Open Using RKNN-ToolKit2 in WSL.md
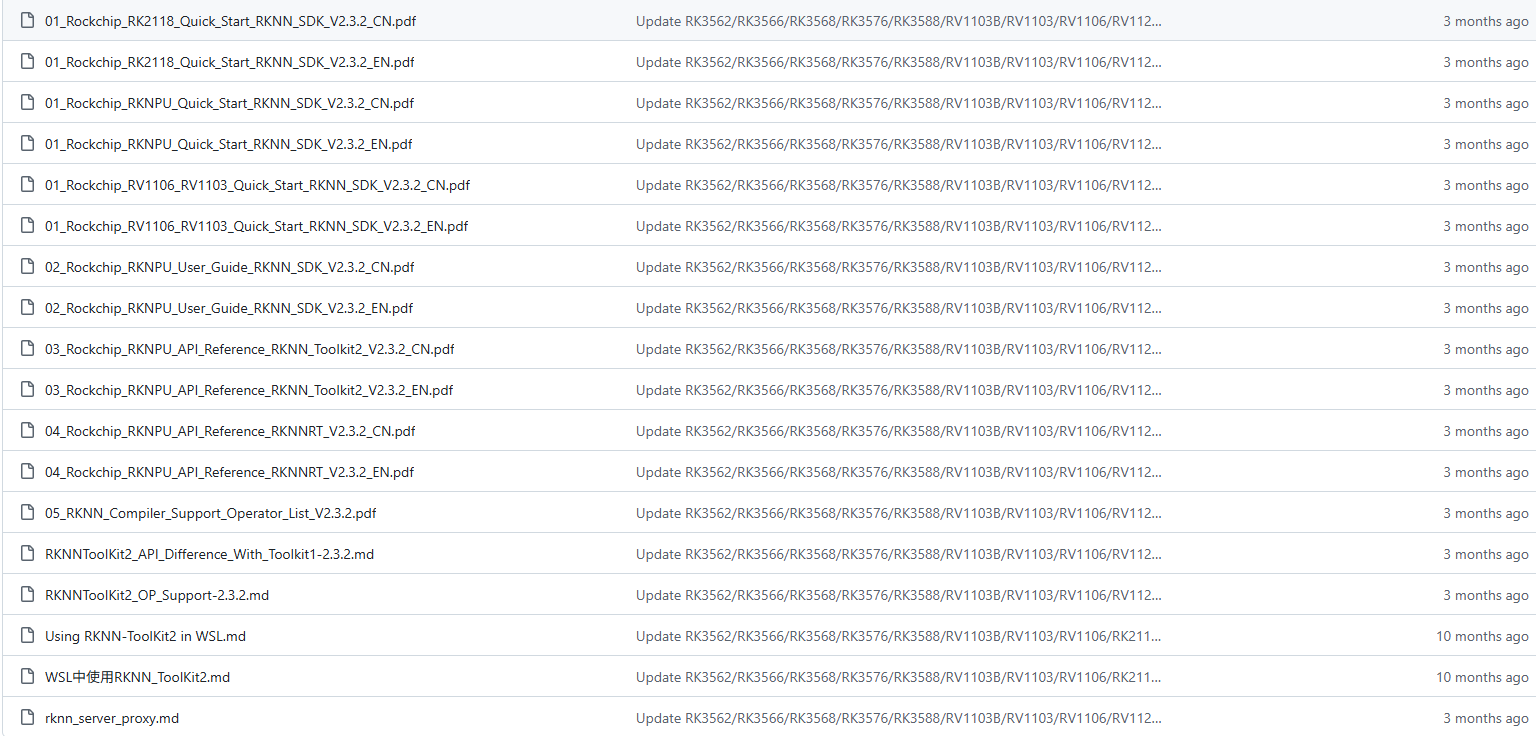The image size is (1536, 736). click(145, 636)
